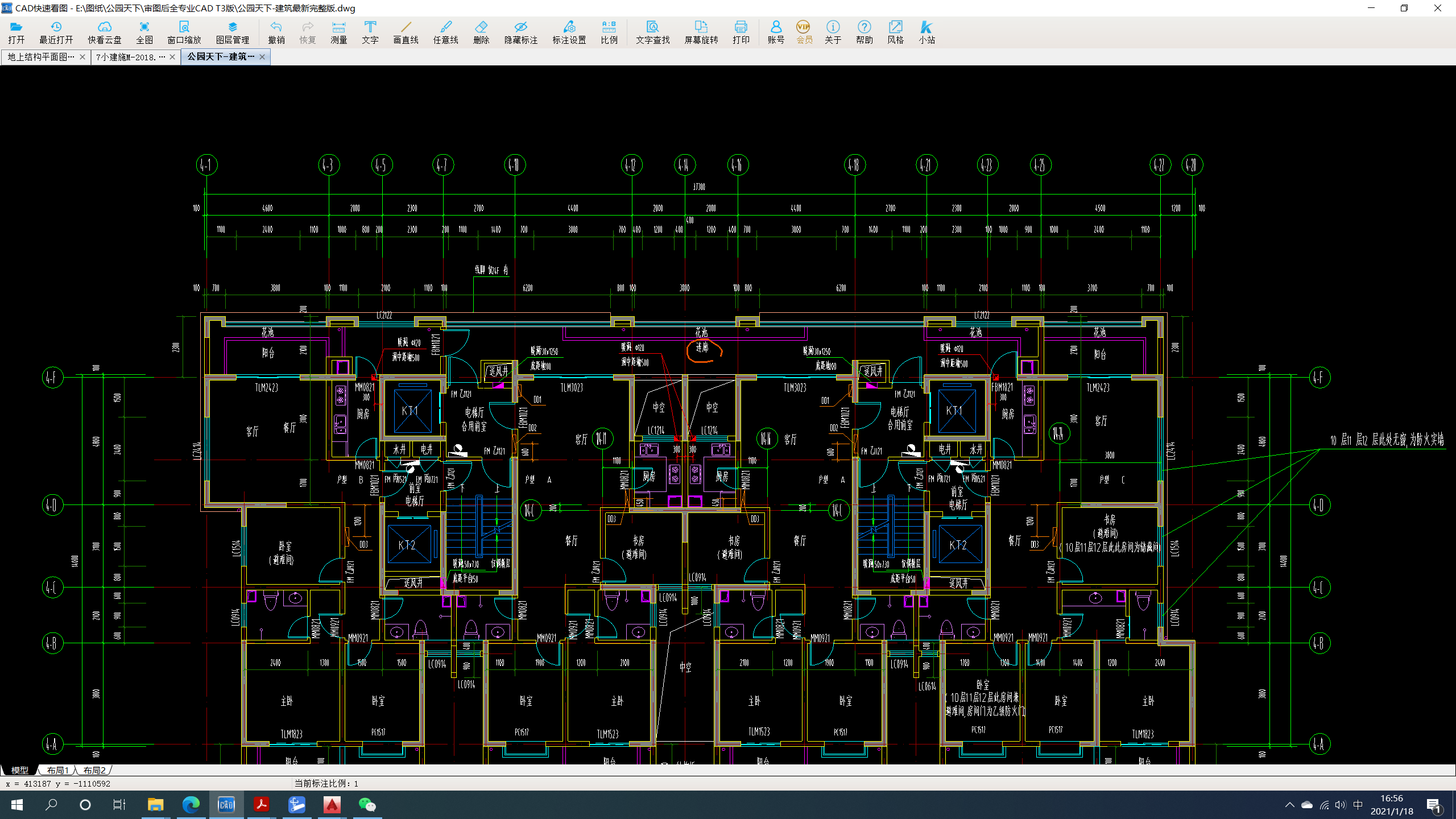Viewport: 1456px width, 819px height.
Task: Click the 小站 icon
Action: (927, 32)
